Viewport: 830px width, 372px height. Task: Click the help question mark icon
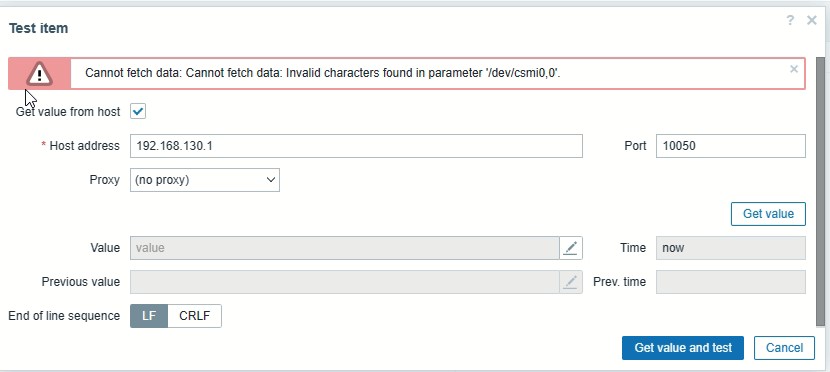click(790, 21)
